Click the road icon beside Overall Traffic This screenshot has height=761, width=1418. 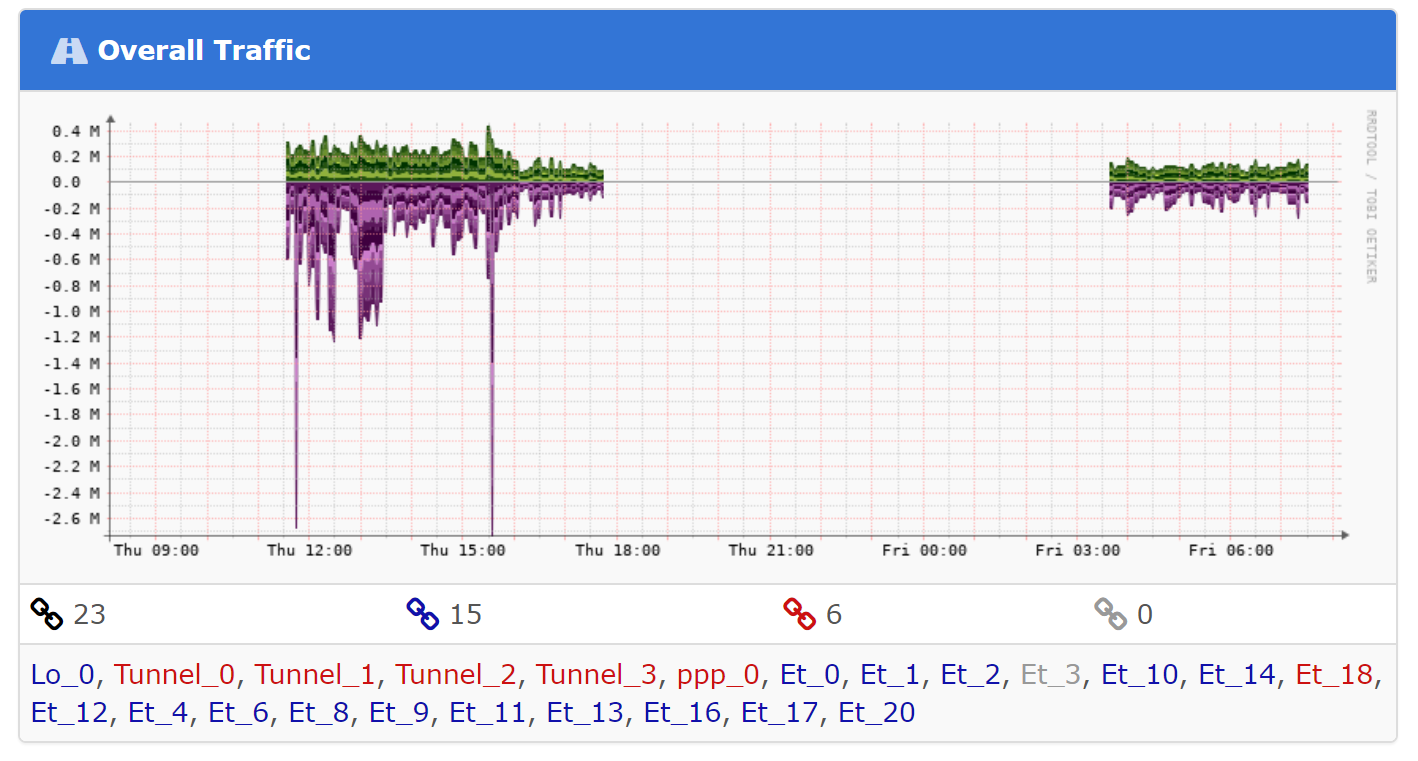[69, 51]
